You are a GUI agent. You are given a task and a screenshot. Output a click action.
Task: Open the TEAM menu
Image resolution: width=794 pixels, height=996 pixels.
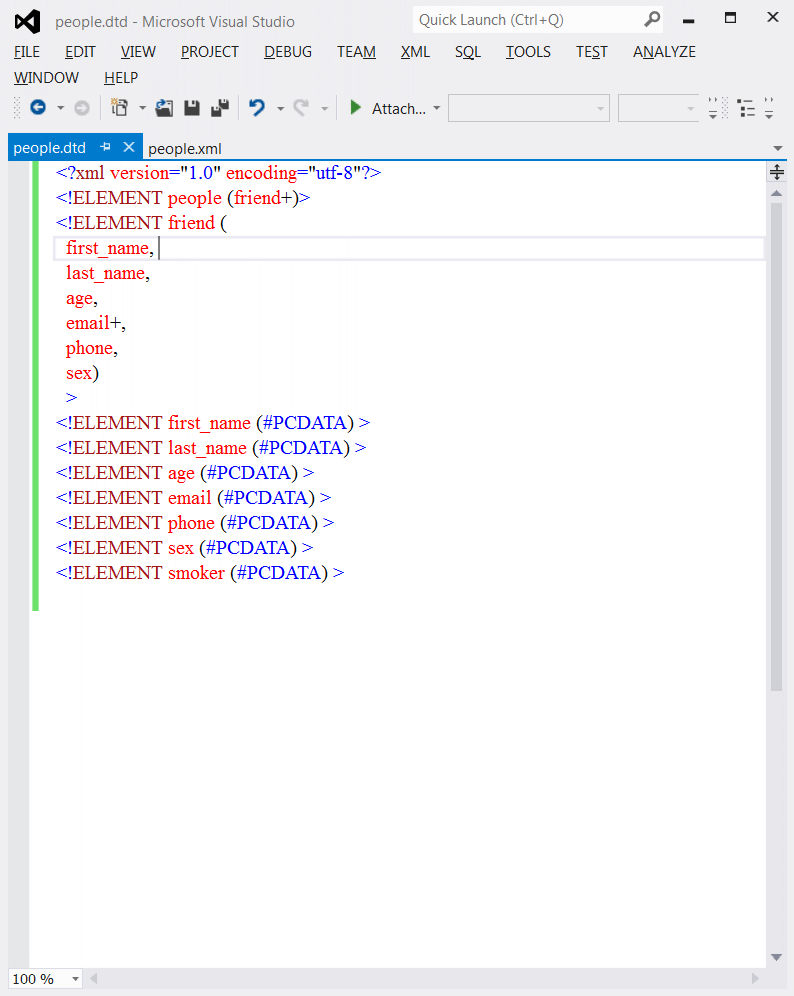pyautogui.click(x=356, y=52)
